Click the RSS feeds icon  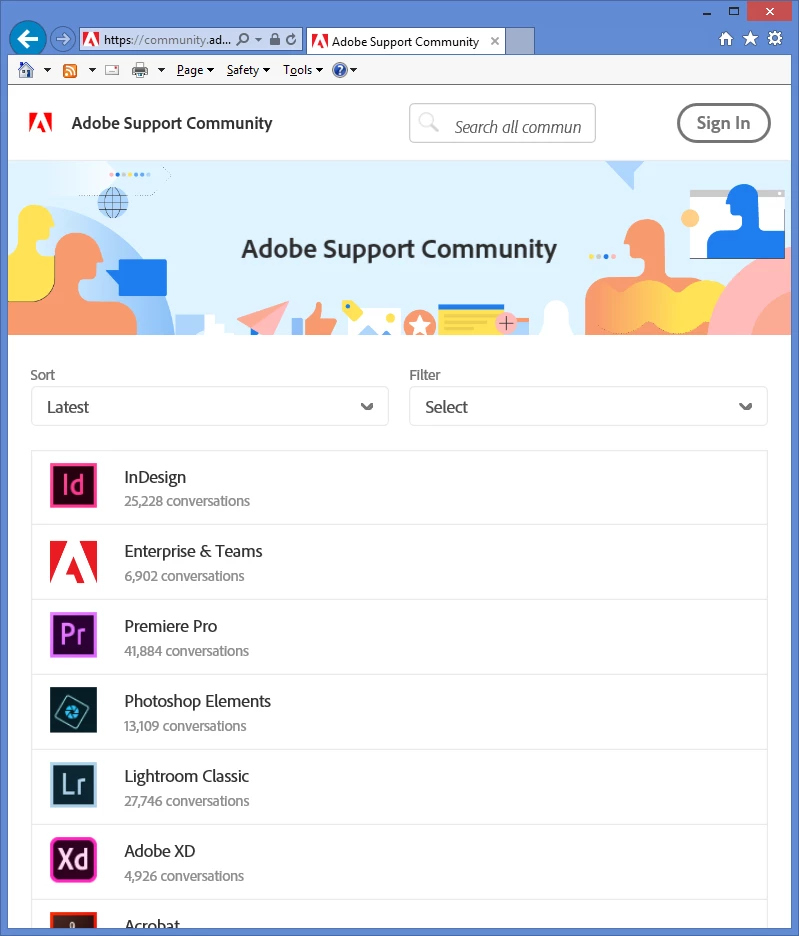[x=70, y=70]
